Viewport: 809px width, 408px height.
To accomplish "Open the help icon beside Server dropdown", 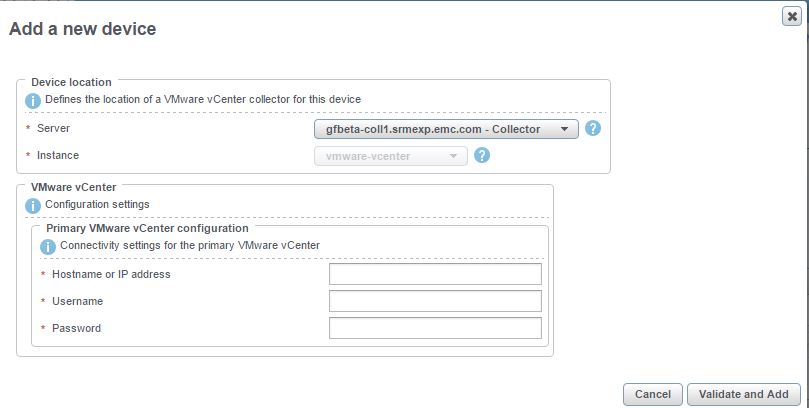I will (x=593, y=128).
